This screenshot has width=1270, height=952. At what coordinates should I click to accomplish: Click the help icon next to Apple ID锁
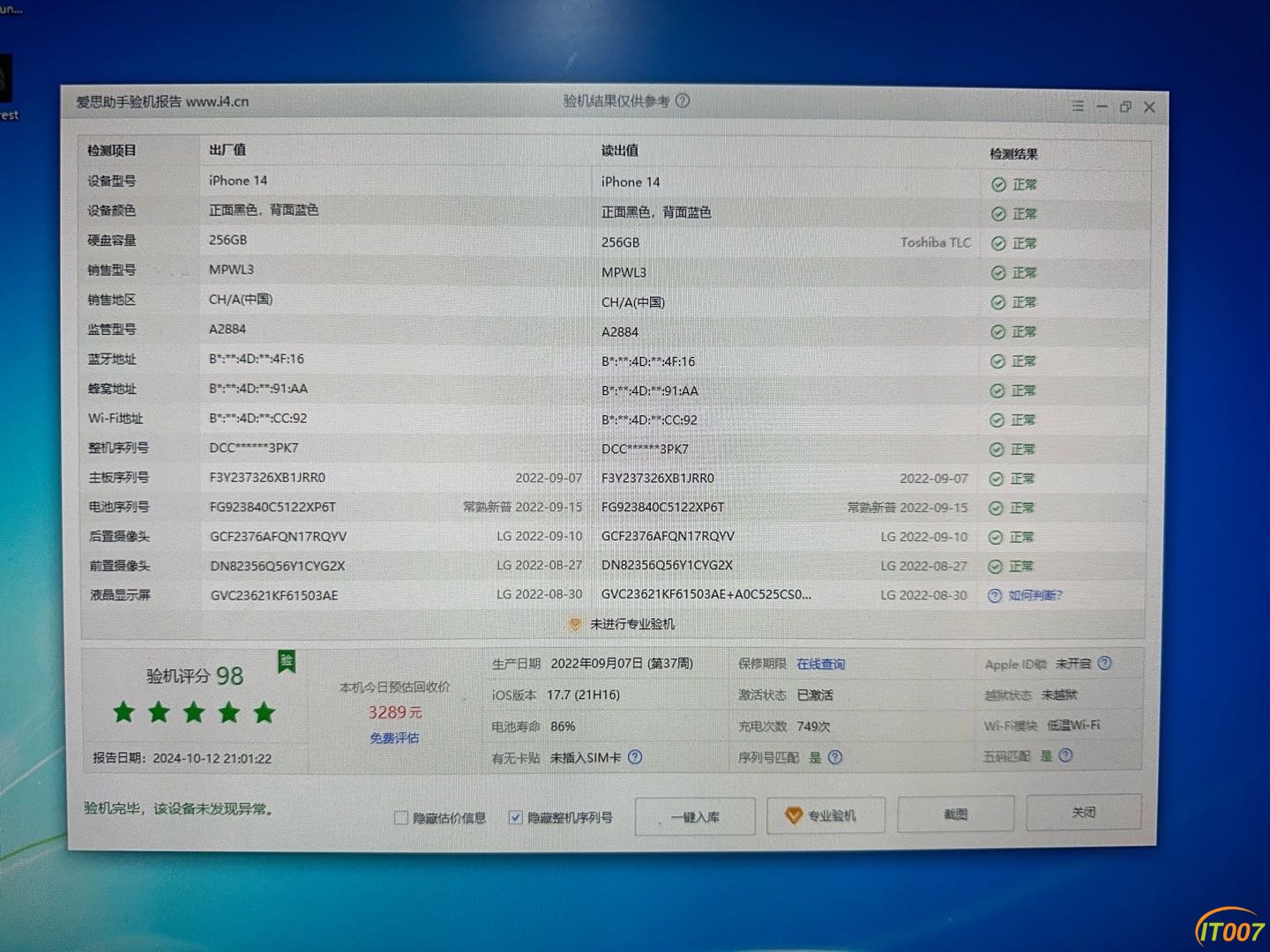tap(1105, 663)
